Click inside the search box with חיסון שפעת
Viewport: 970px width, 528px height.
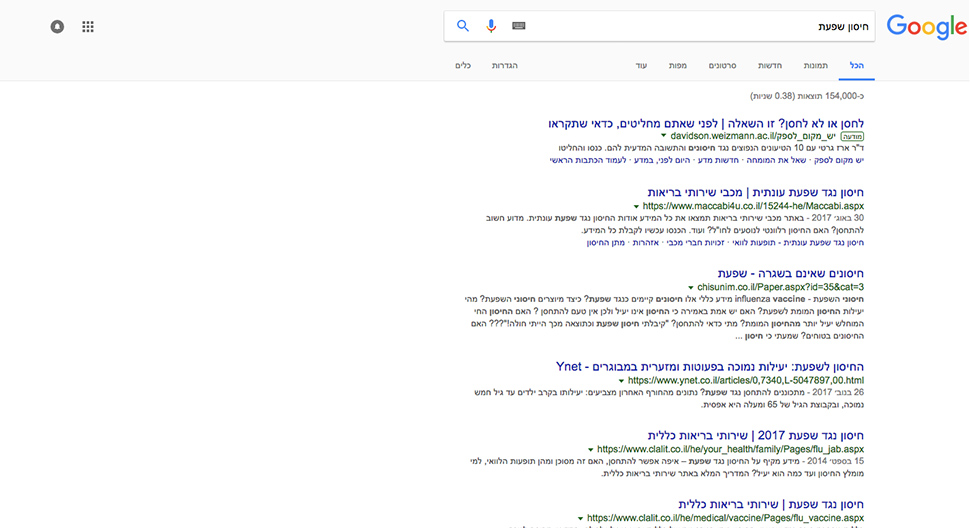659,26
